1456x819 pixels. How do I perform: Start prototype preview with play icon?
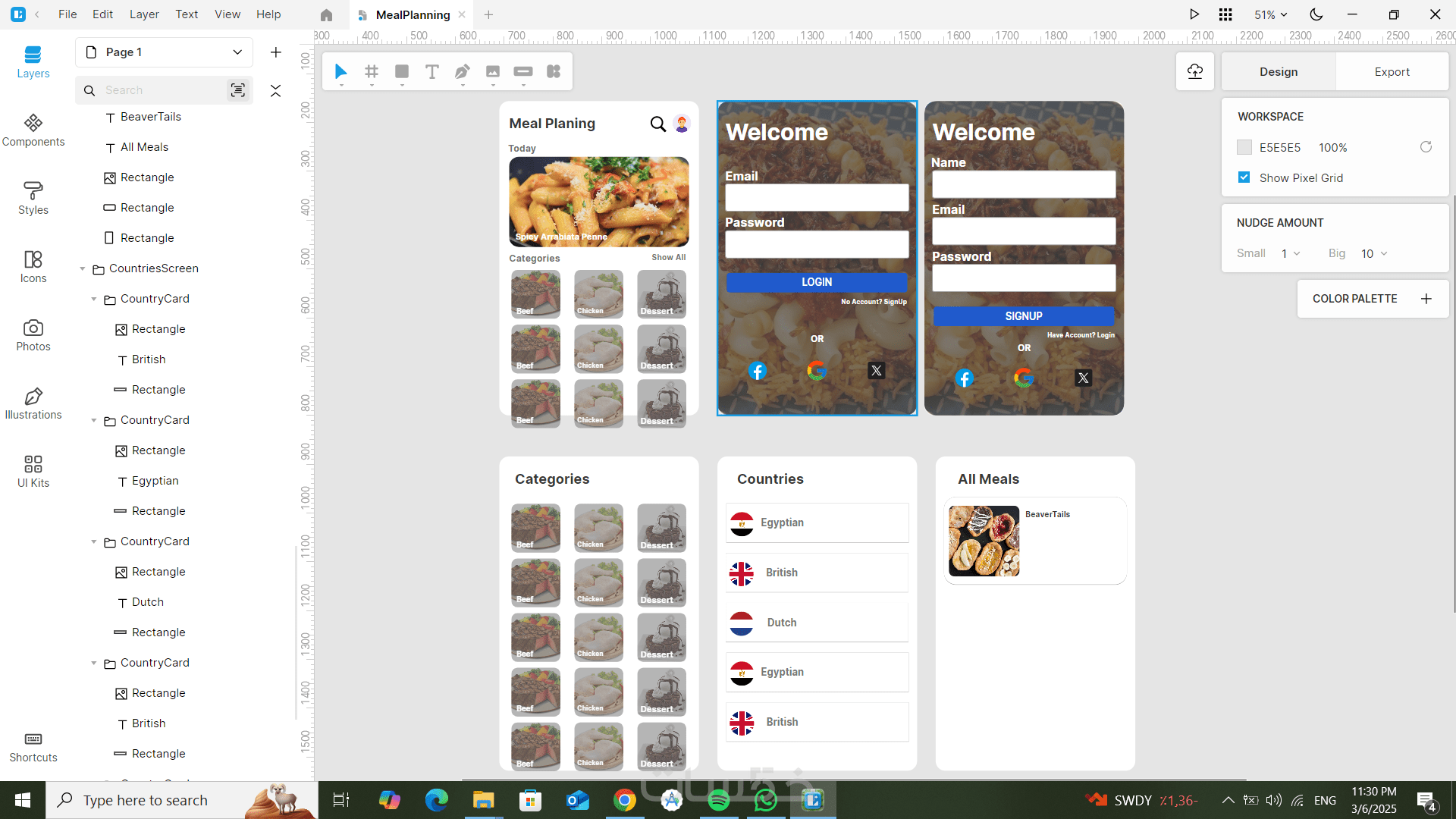(1194, 14)
